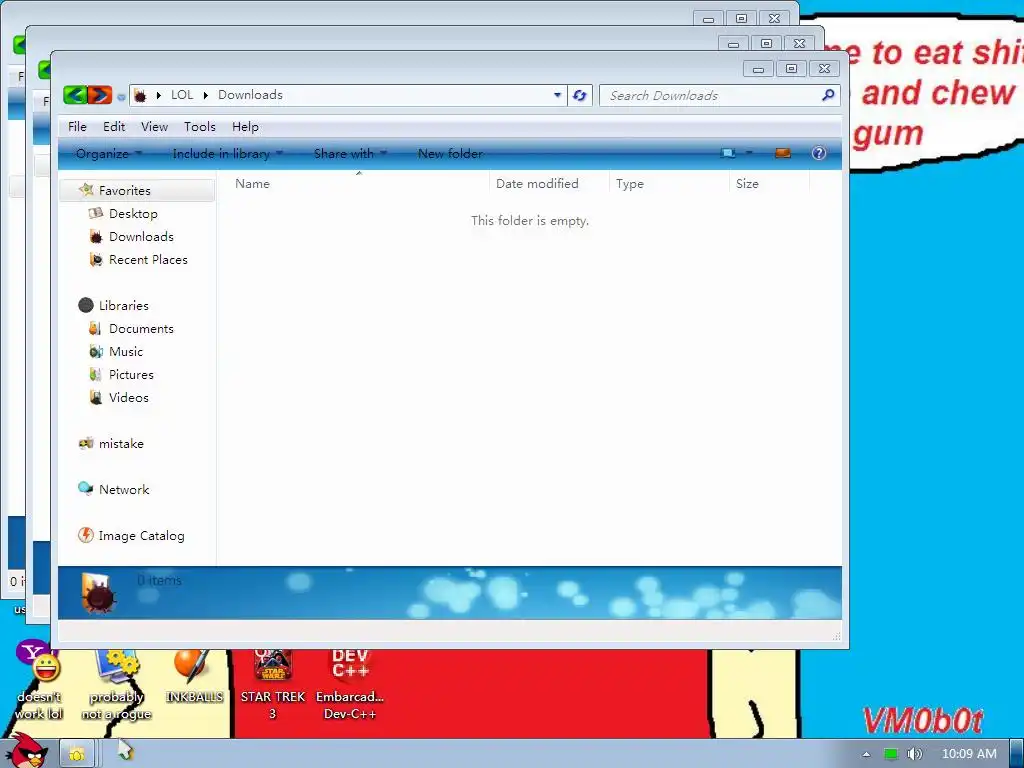Open Downloads in the navigation pane
Viewport: 1024px width, 768px height.
pyautogui.click(x=141, y=236)
